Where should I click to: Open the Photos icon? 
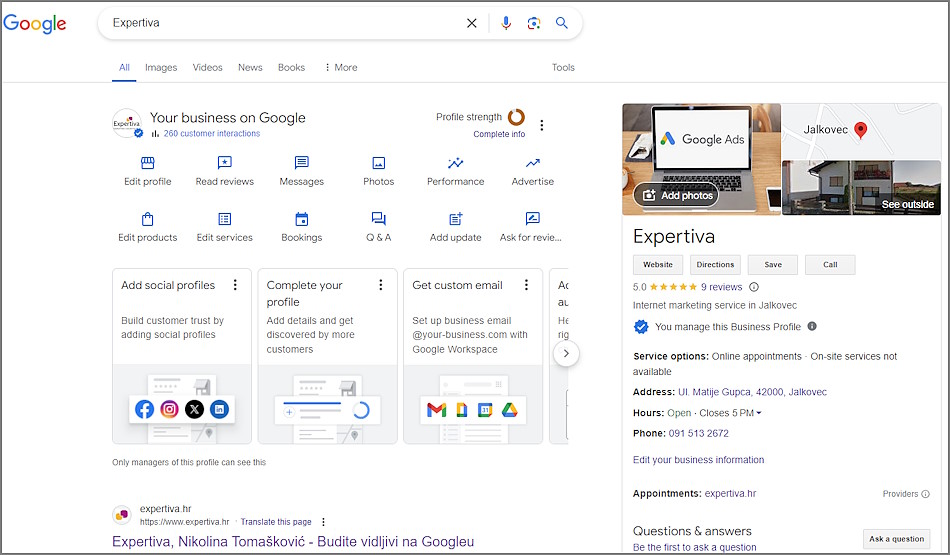[x=378, y=163]
